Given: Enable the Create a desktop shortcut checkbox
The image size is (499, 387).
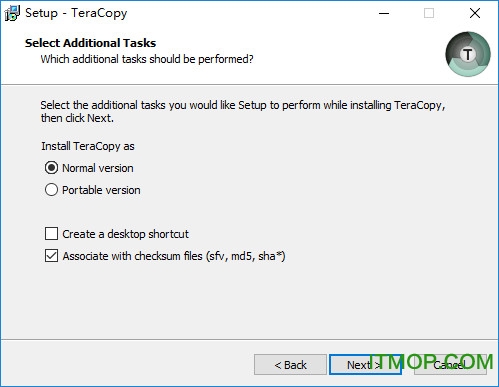Looking at the screenshot, I should [x=51, y=234].
